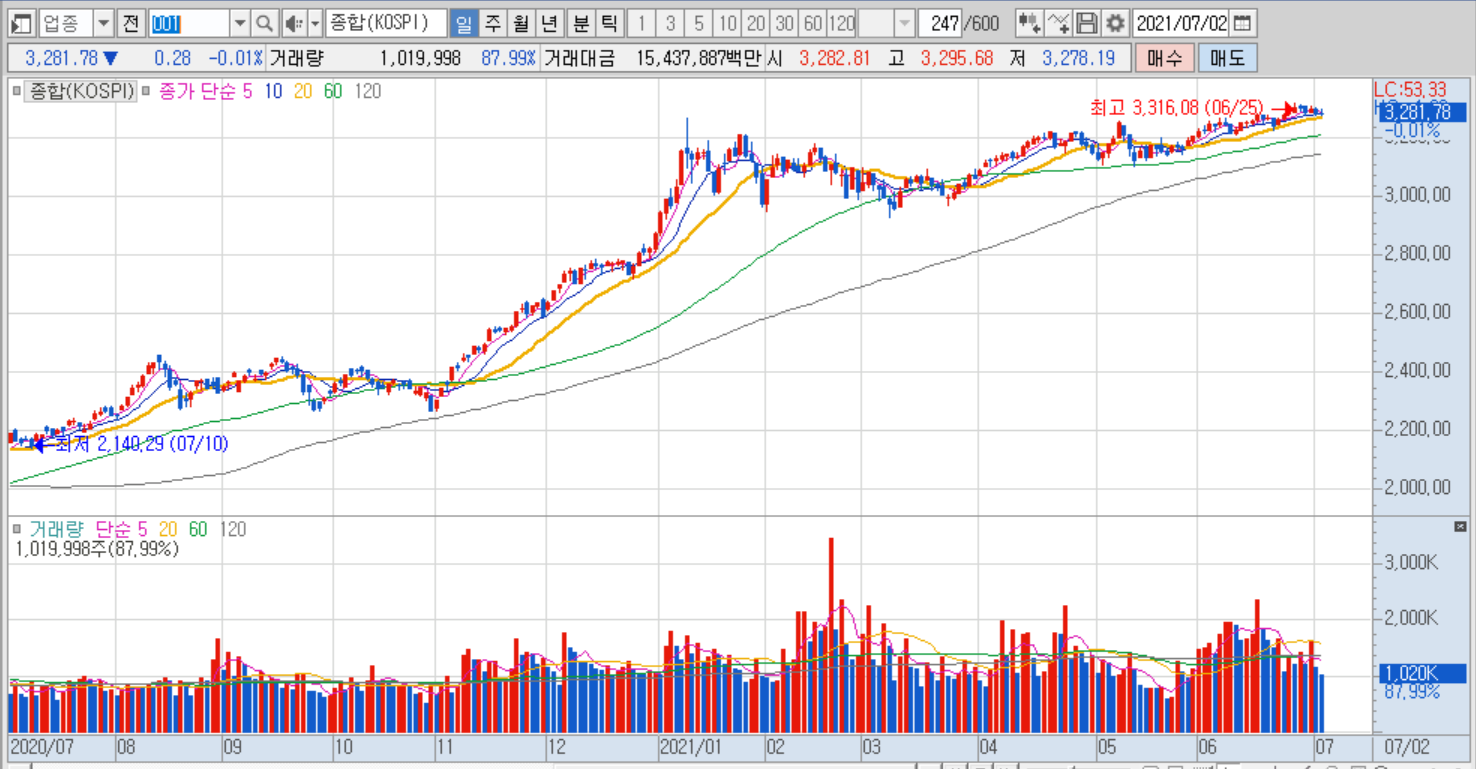Open chart settings gear icon
The width and height of the screenshot is (1476, 769).
point(1114,23)
